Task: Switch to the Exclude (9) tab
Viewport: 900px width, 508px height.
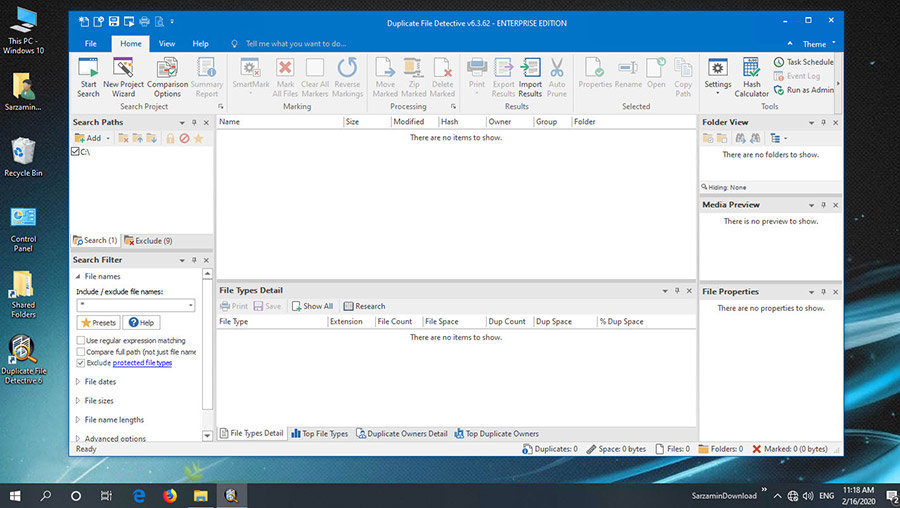Action: pos(148,241)
